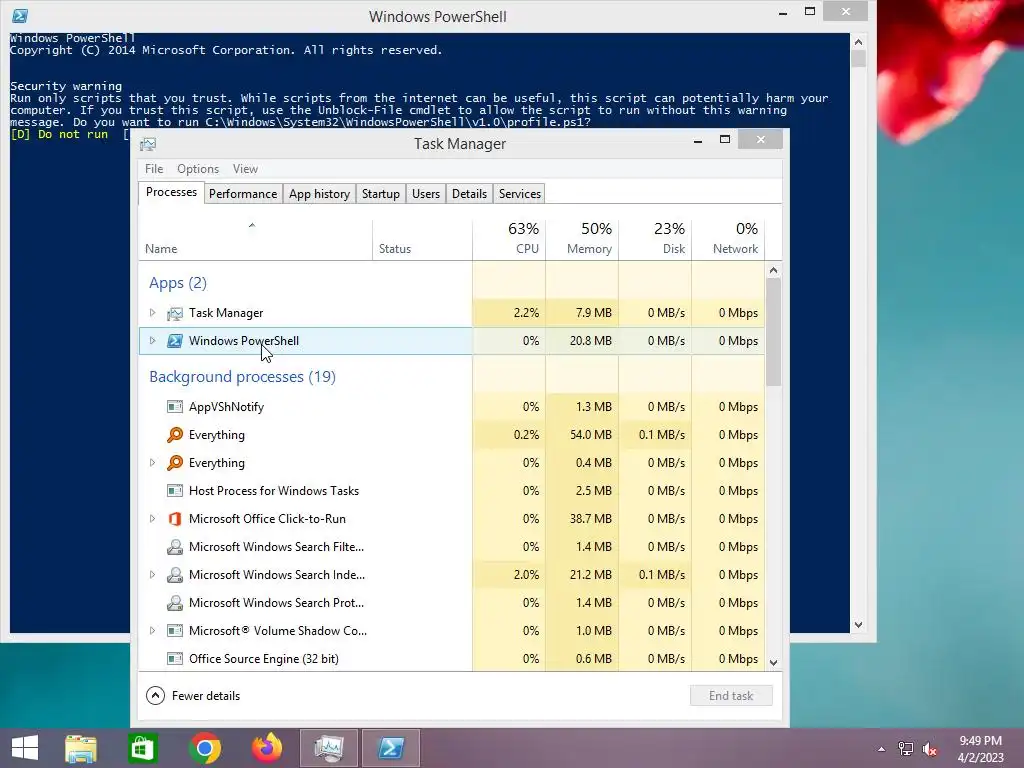1024x768 pixels.
Task: Click the PowerShell taskbar button
Action: (x=391, y=748)
